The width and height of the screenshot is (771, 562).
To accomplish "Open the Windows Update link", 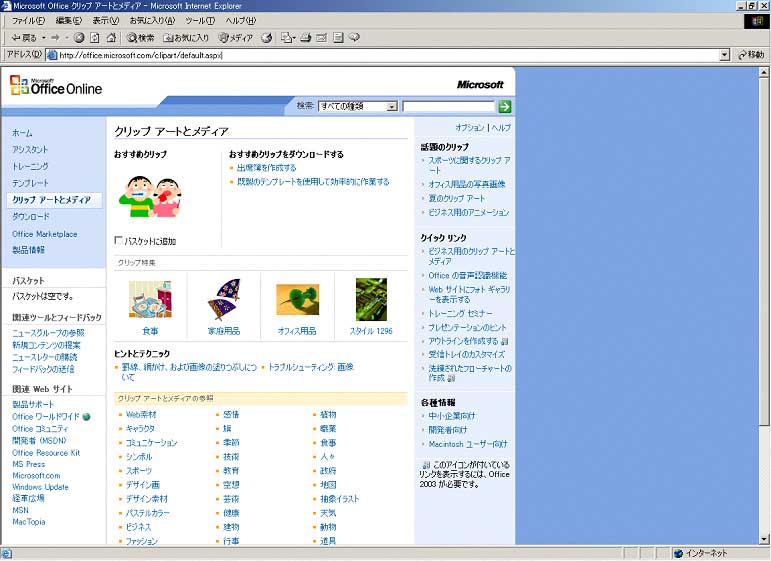I will [x=40, y=487].
